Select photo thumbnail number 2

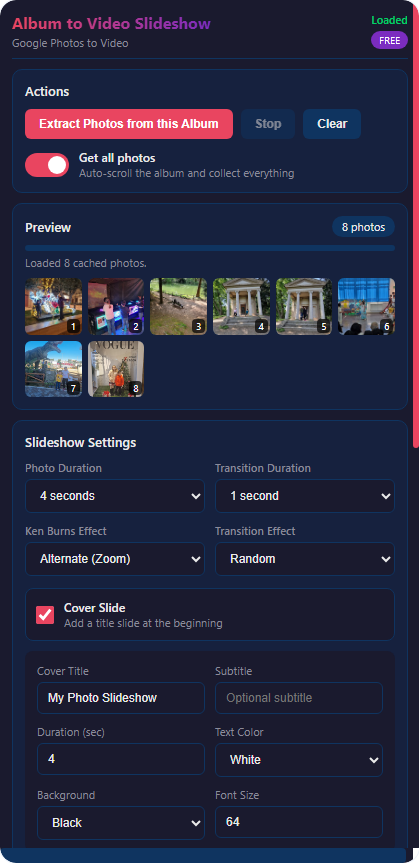[116, 307]
